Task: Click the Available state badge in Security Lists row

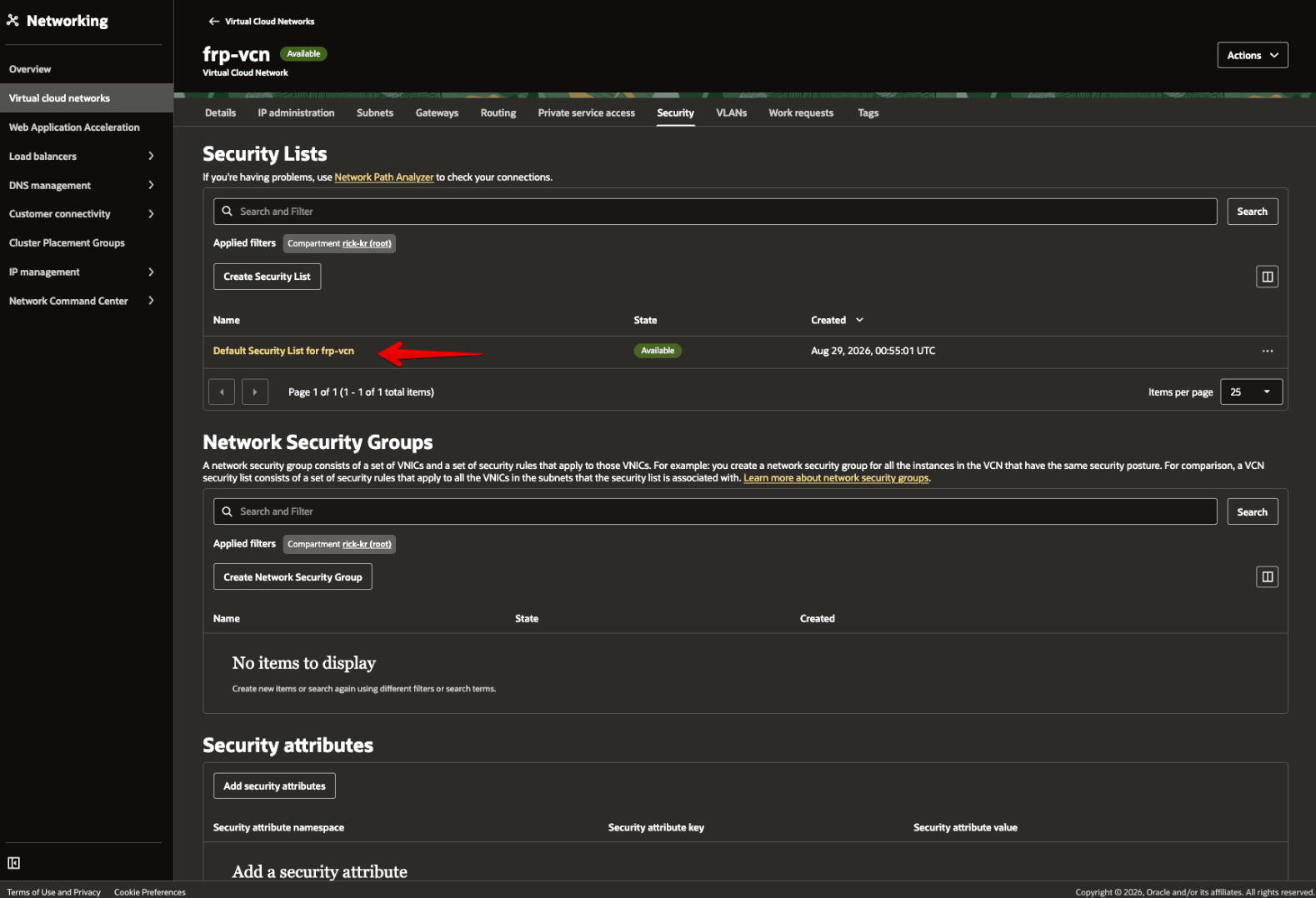Action: (658, 351)
